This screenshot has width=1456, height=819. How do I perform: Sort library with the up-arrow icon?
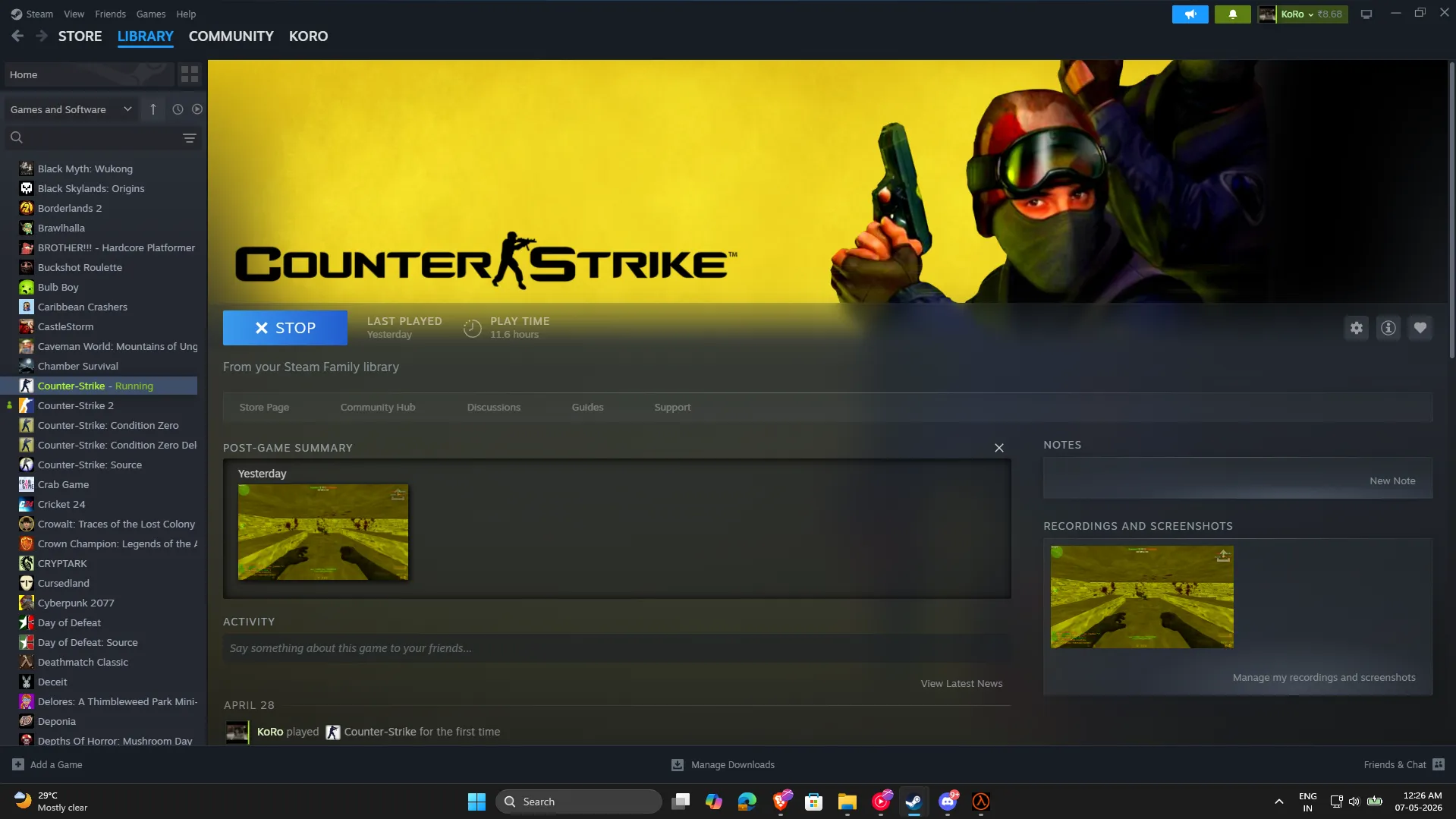(x=153, y=109)
